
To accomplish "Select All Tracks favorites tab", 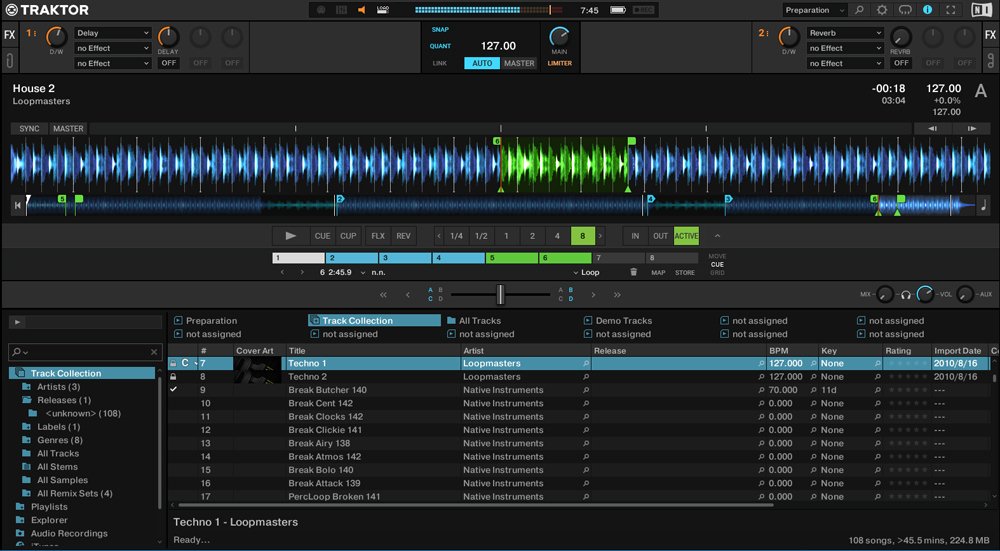I will [480, 321].
